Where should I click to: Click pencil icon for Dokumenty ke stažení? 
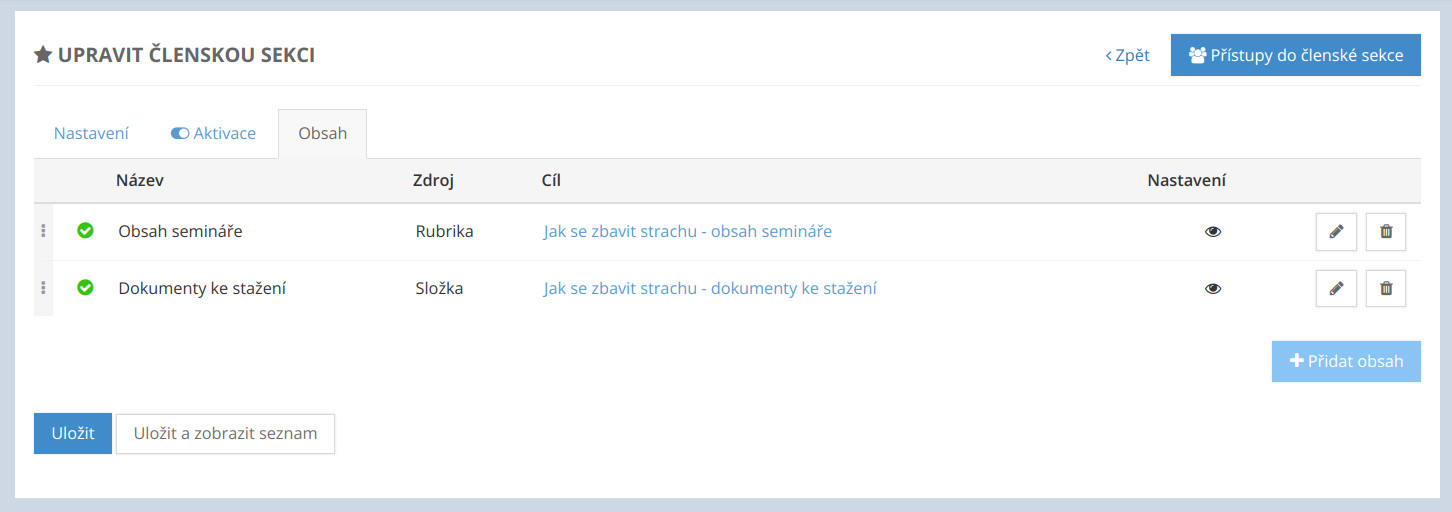click(x=1336, y=289)
